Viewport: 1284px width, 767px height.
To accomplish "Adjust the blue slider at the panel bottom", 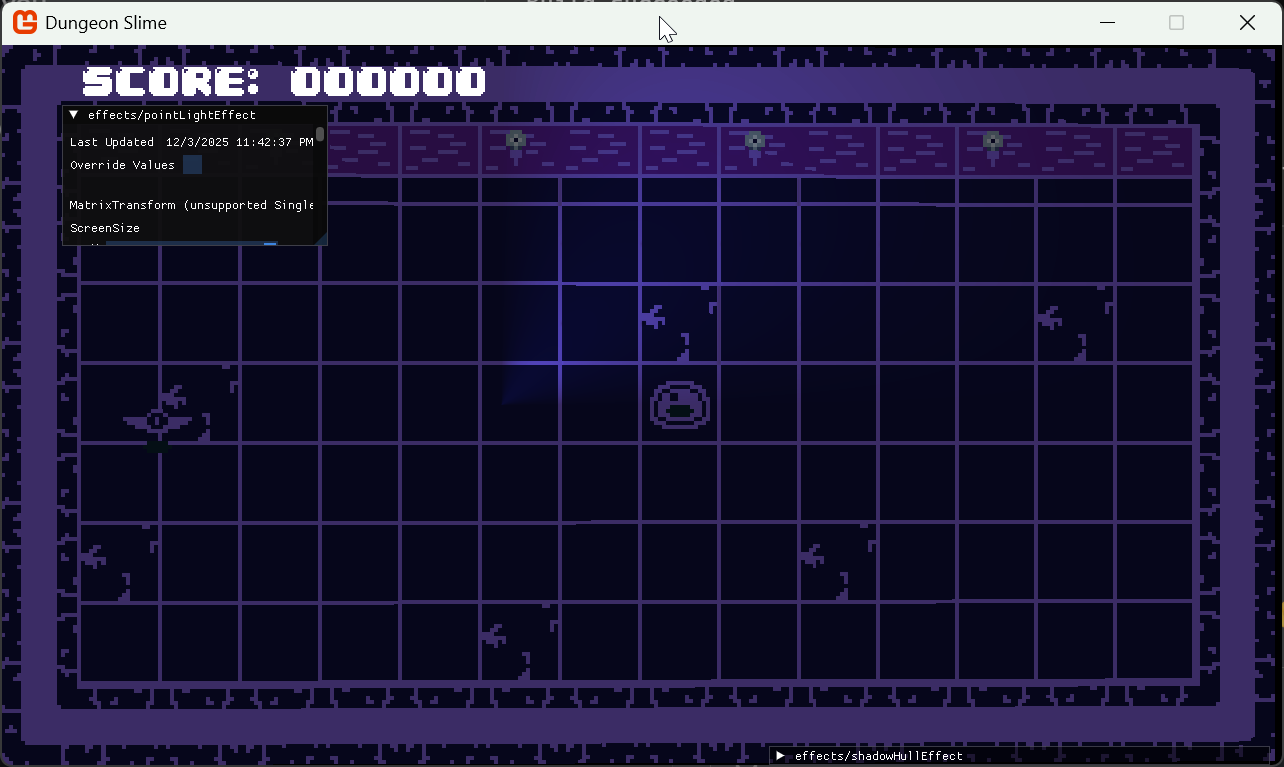I will [268, 245].
